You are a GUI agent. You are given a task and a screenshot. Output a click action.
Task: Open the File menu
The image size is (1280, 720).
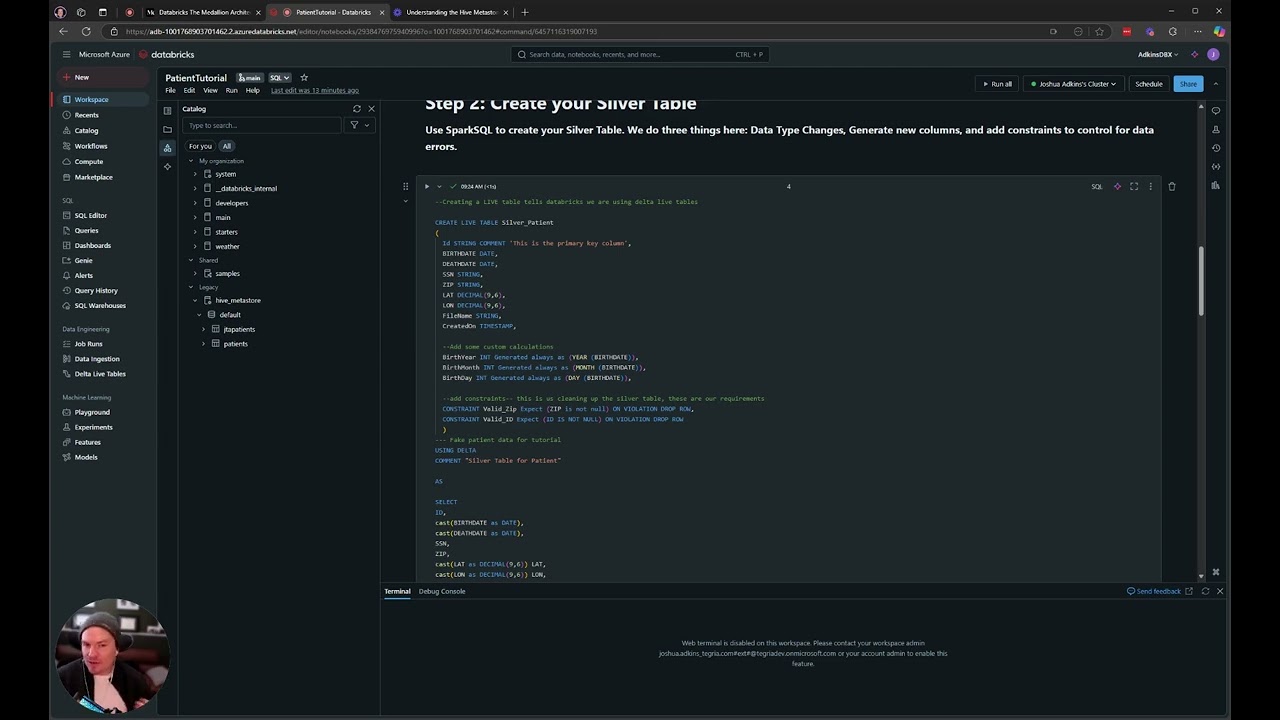coord(170,90)
